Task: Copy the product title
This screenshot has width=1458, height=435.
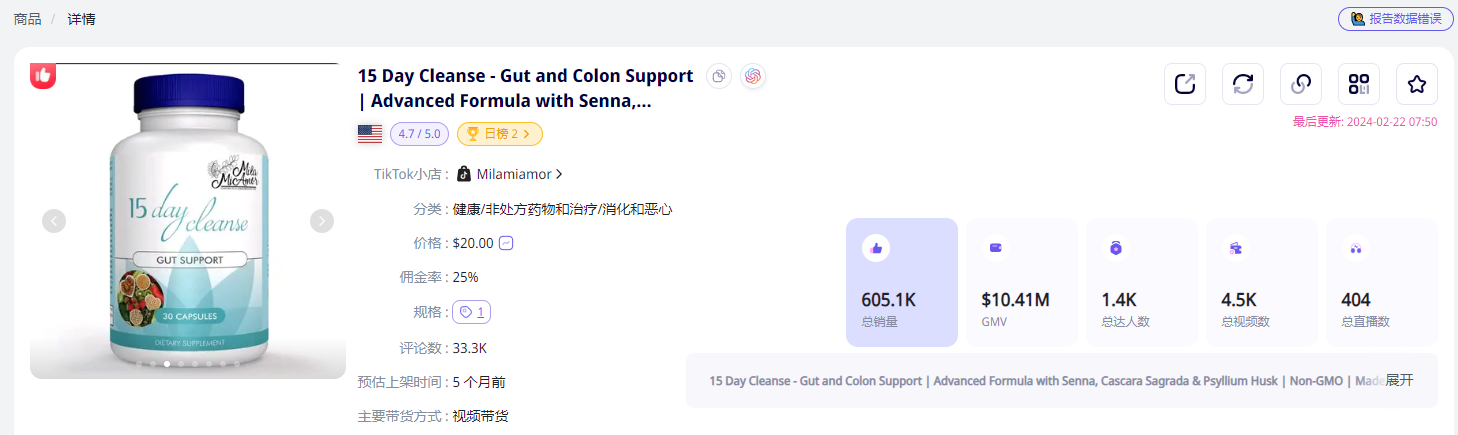Action: 719,76
